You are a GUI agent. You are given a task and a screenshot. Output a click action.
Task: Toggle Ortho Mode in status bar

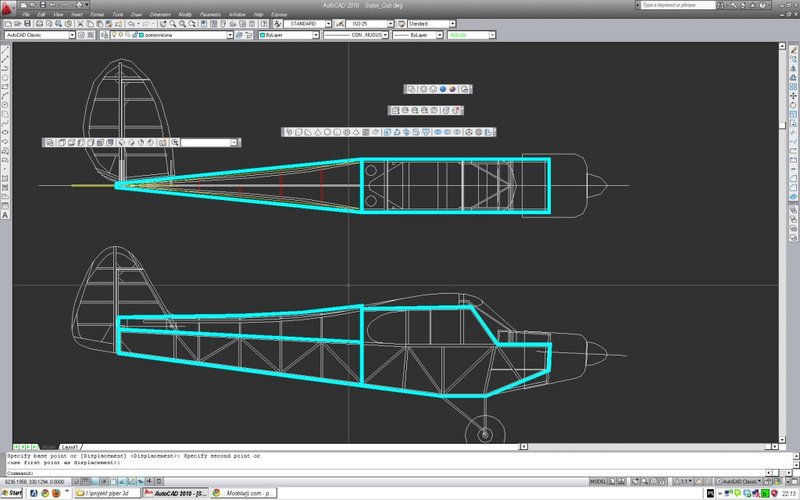coord(94,481)
